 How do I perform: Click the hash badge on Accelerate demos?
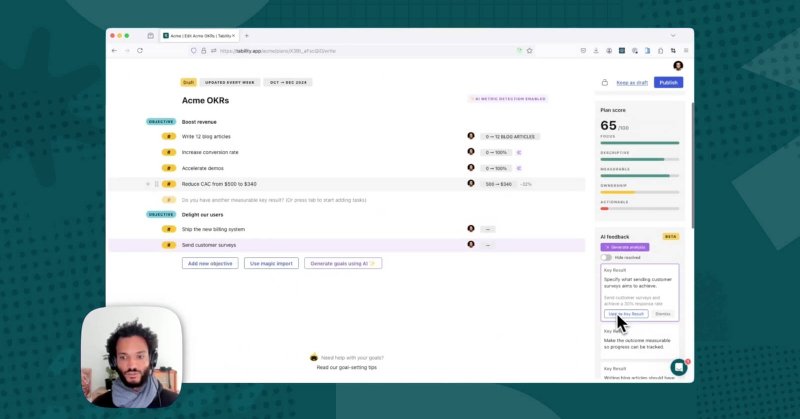[169, 168]
